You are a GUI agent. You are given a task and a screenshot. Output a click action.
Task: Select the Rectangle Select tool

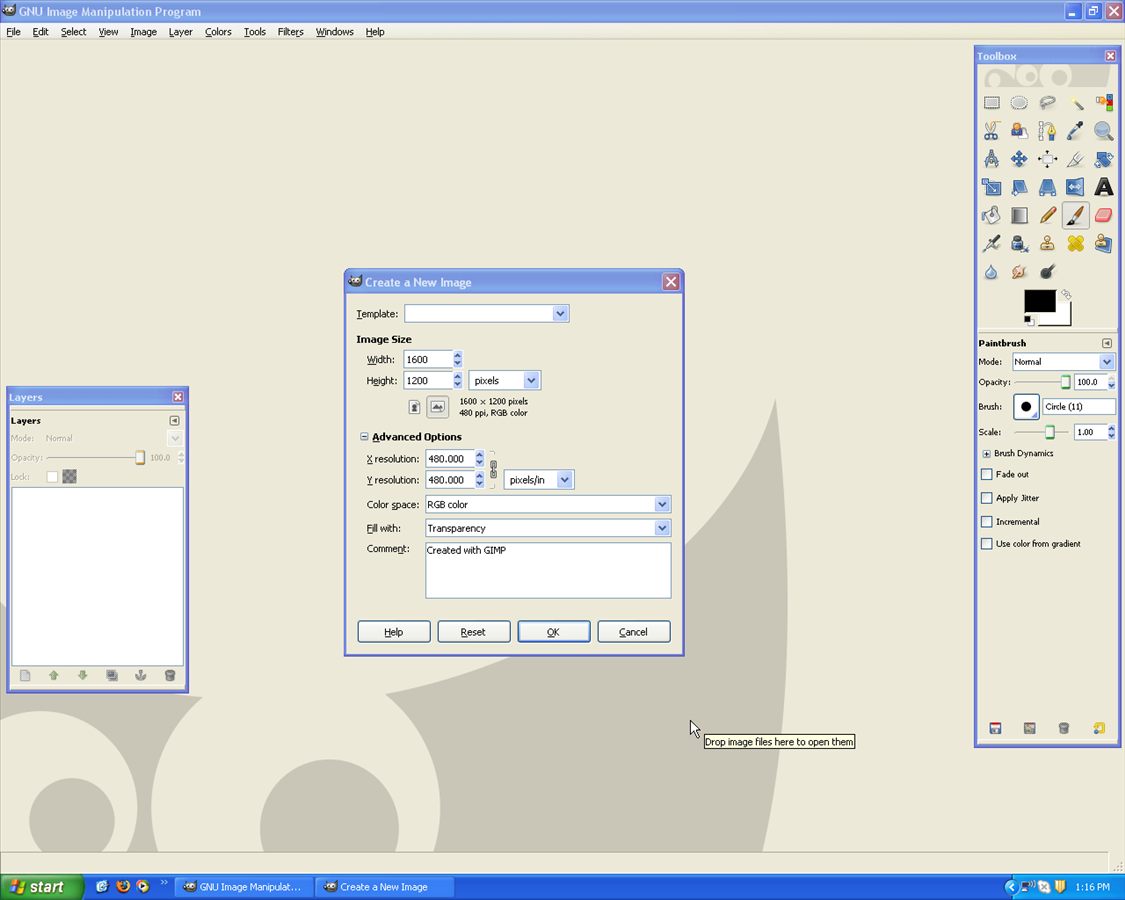[x=991, y=103]
